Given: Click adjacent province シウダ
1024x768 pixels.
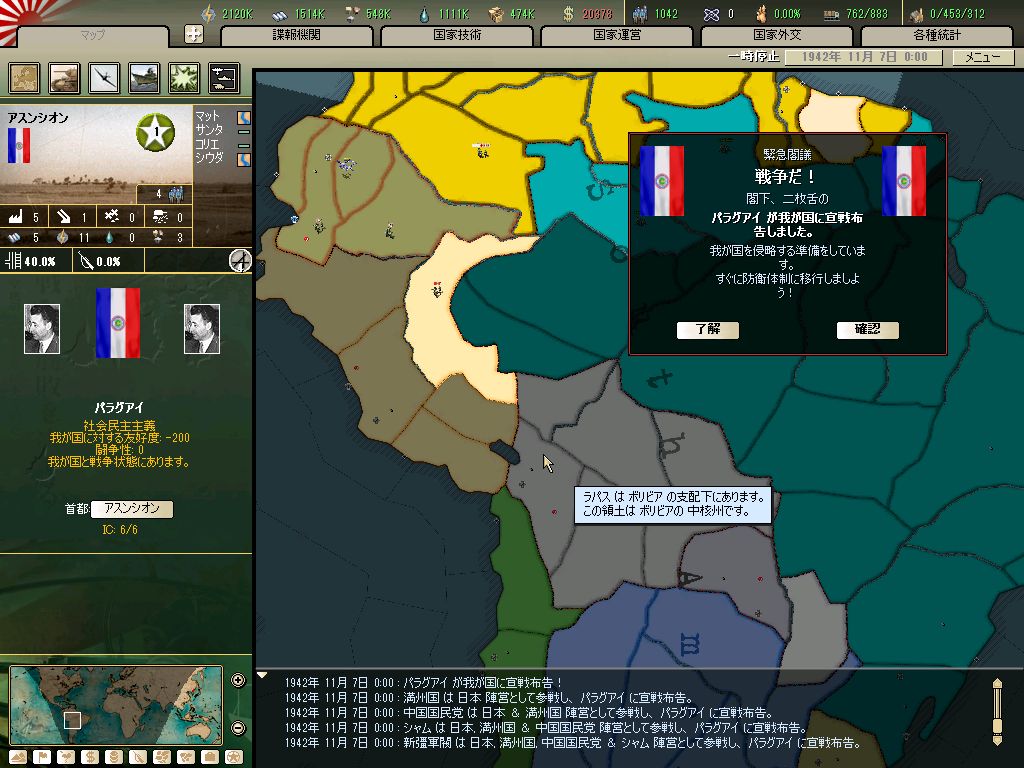Looking at the screenshot, I should [x=208, y=157].
